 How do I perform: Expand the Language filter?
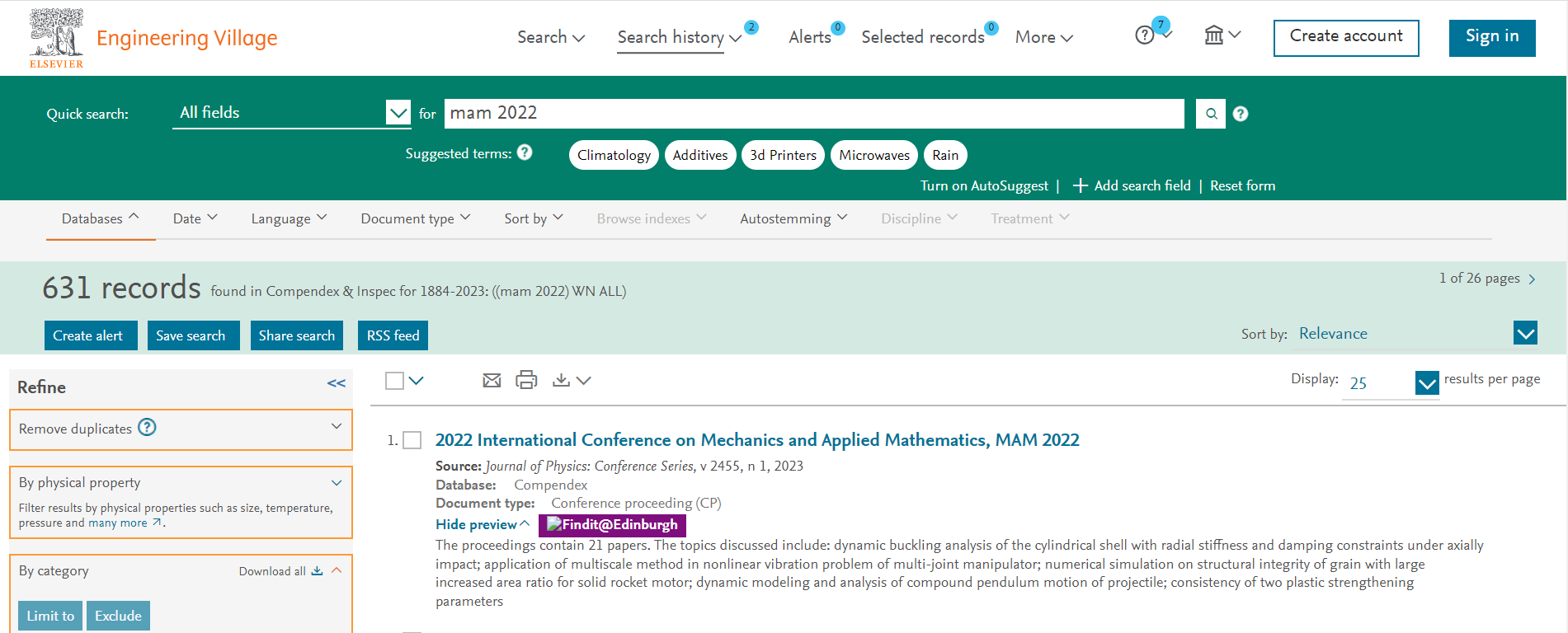290,218
